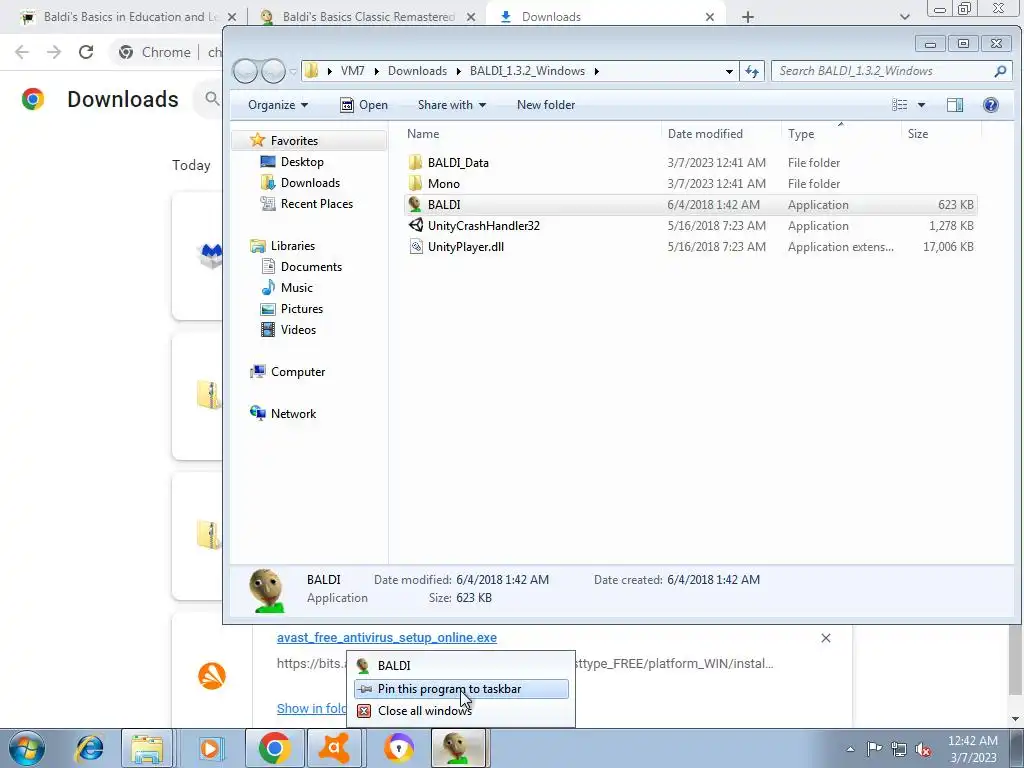Click the BALDI taskbar button

click(x=460, y=748)
